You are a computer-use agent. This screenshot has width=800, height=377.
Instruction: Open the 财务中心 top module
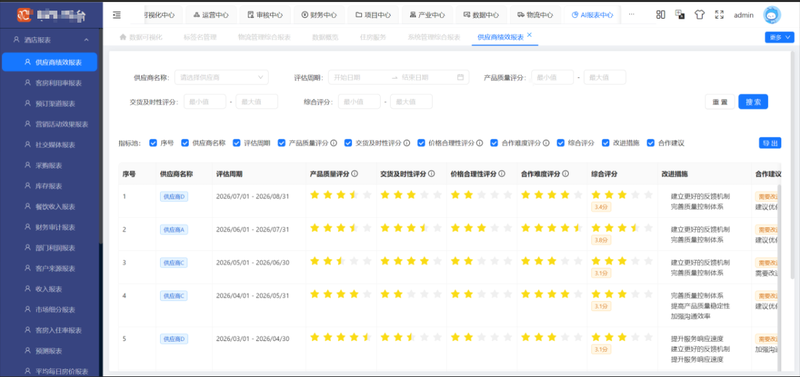(319, 15)
